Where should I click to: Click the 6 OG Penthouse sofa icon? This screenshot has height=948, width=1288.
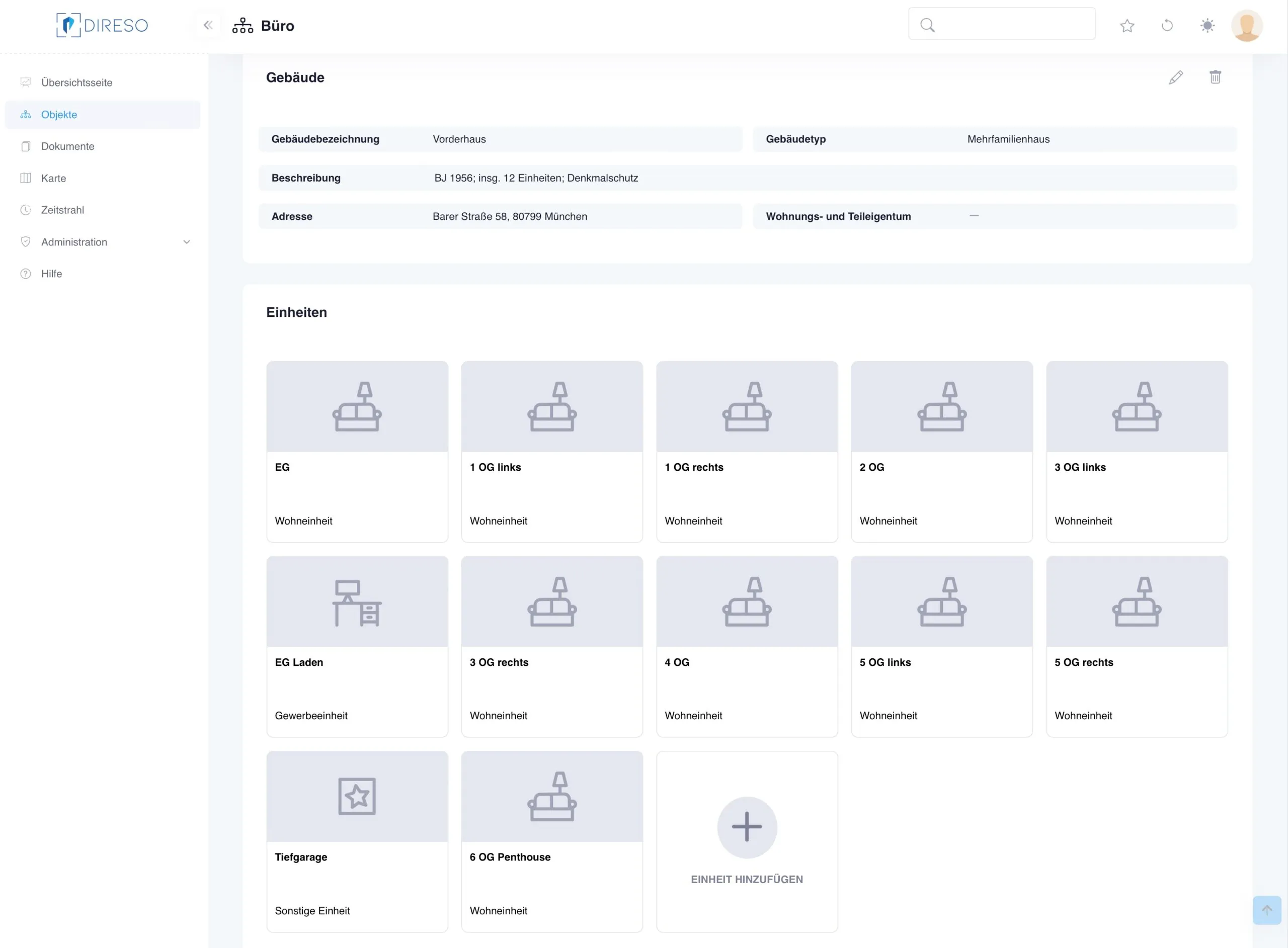[552, 797]
